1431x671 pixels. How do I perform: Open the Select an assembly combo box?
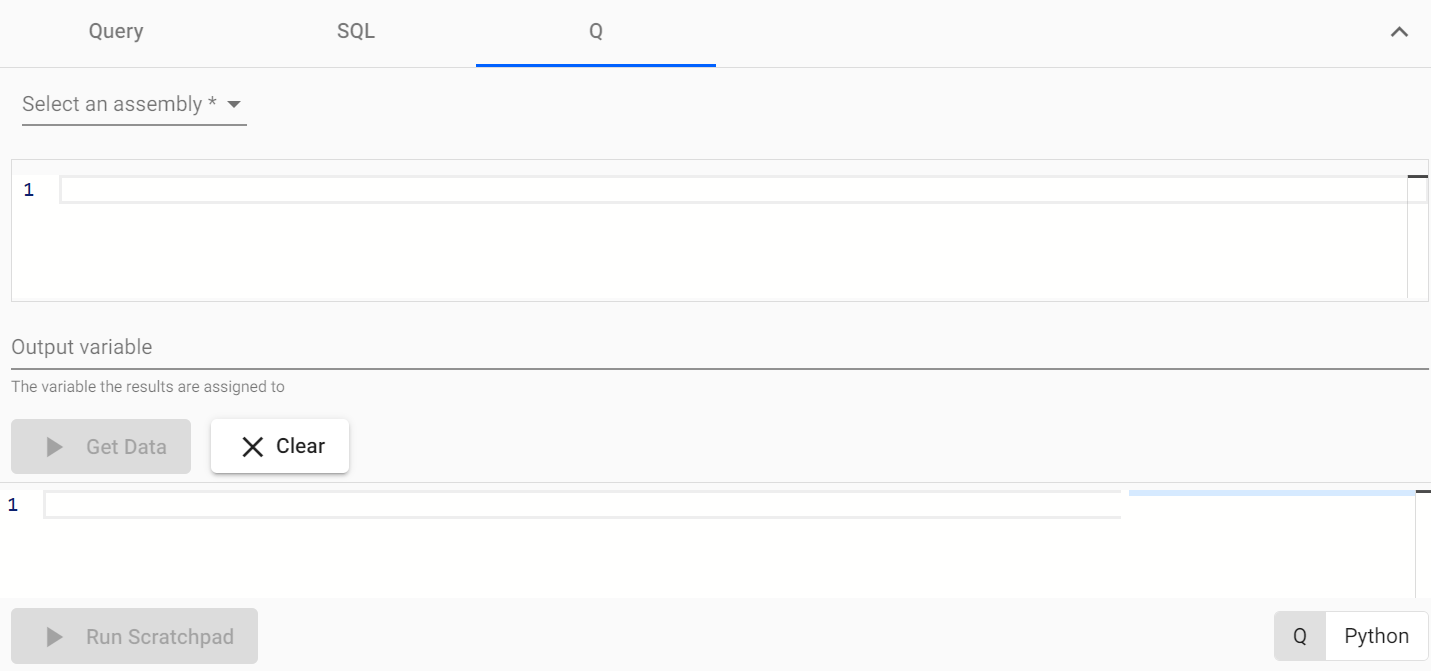[x=134, y=104]
